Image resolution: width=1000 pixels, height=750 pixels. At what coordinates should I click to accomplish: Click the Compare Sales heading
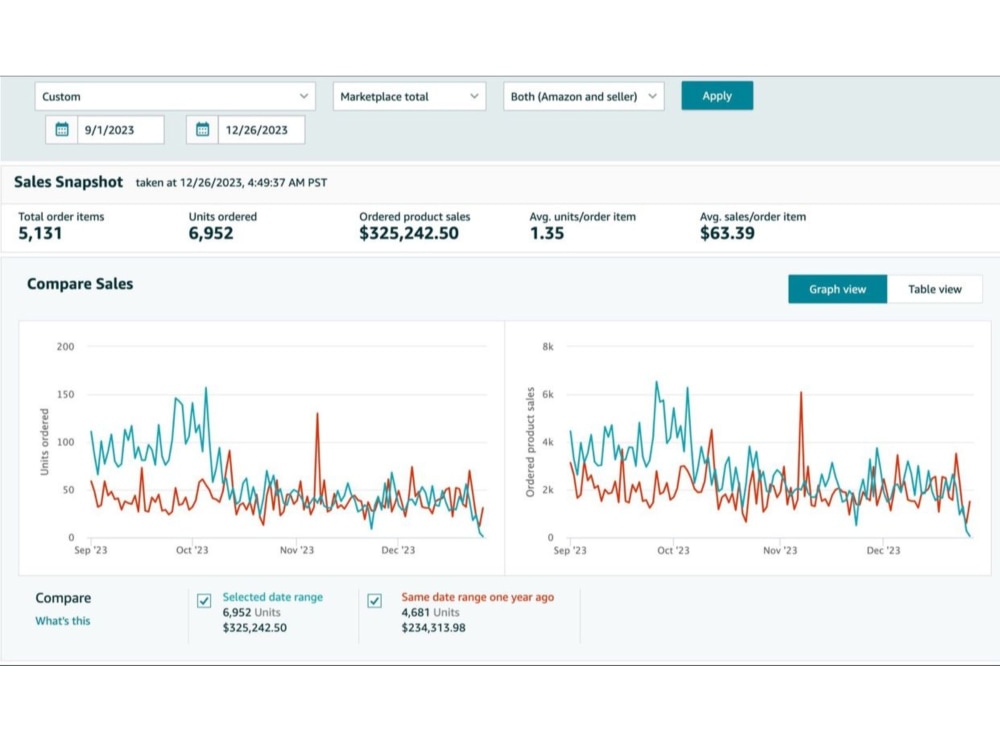coord(80,284)
